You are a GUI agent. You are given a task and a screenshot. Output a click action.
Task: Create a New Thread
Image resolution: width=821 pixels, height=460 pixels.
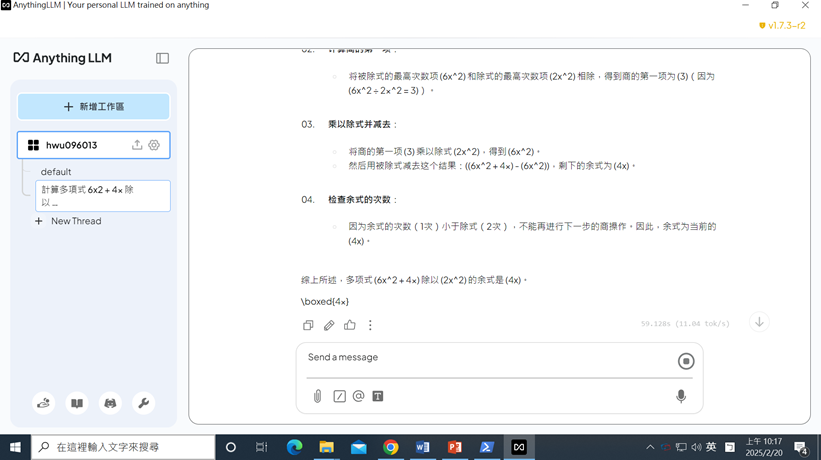coord(75,221)
